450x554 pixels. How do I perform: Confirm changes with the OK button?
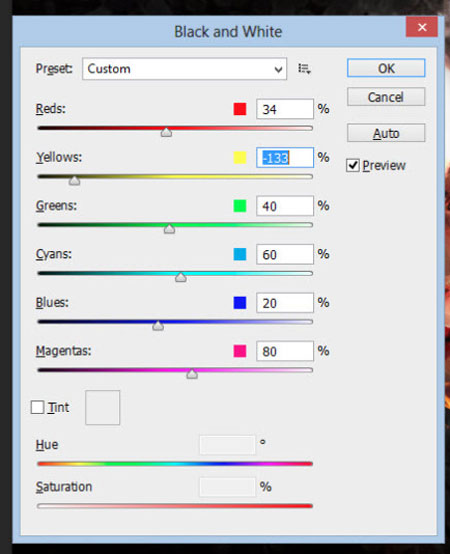(386, 68)
